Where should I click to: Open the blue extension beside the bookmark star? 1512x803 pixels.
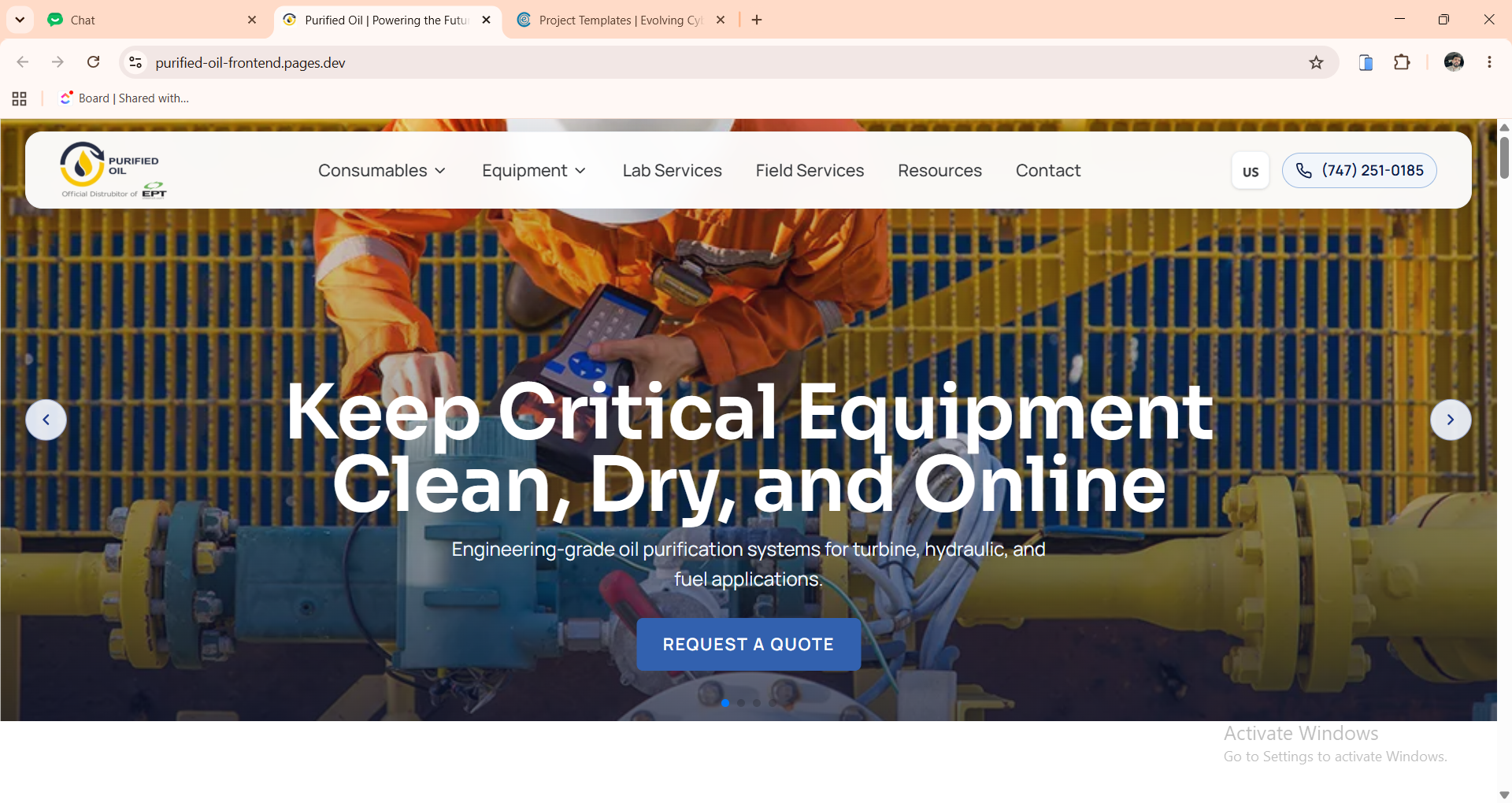point(1366,63)
